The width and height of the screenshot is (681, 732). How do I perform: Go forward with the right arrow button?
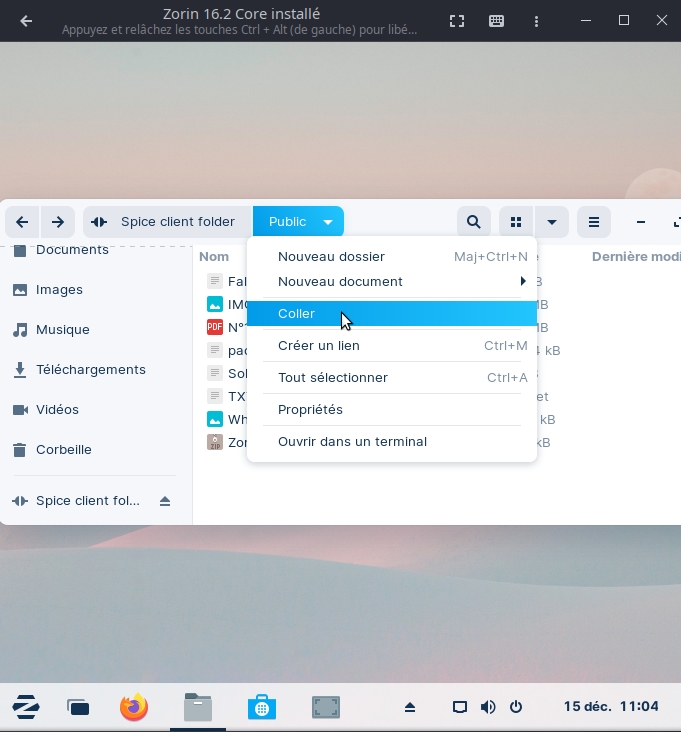point(58,222)
